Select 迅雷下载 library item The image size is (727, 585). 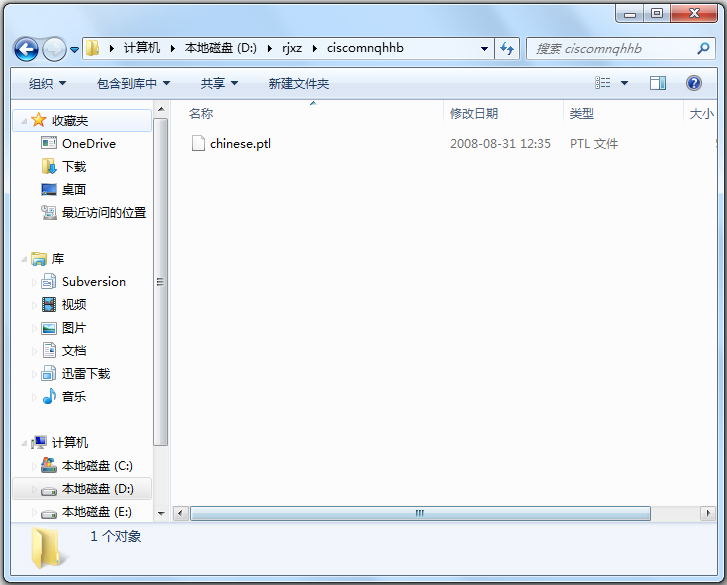tap(86, 373)
